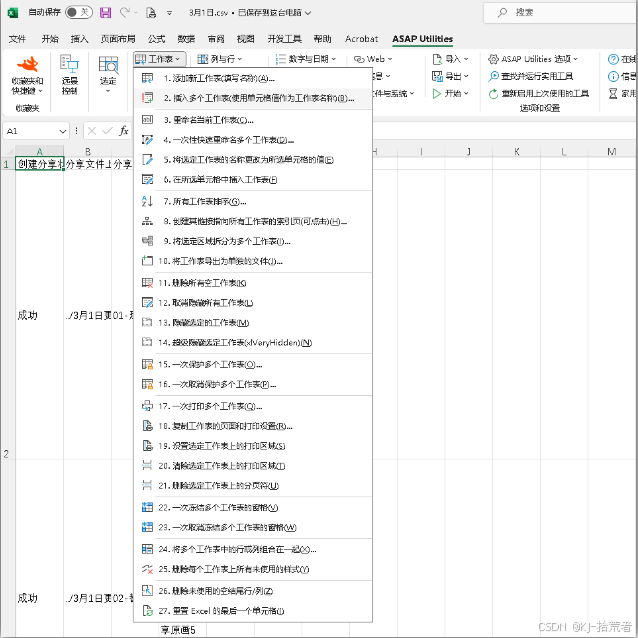The image size is (638, 638).
Task: Click icon for item 11 删除所有空工作表
Action: click(147, 283)
